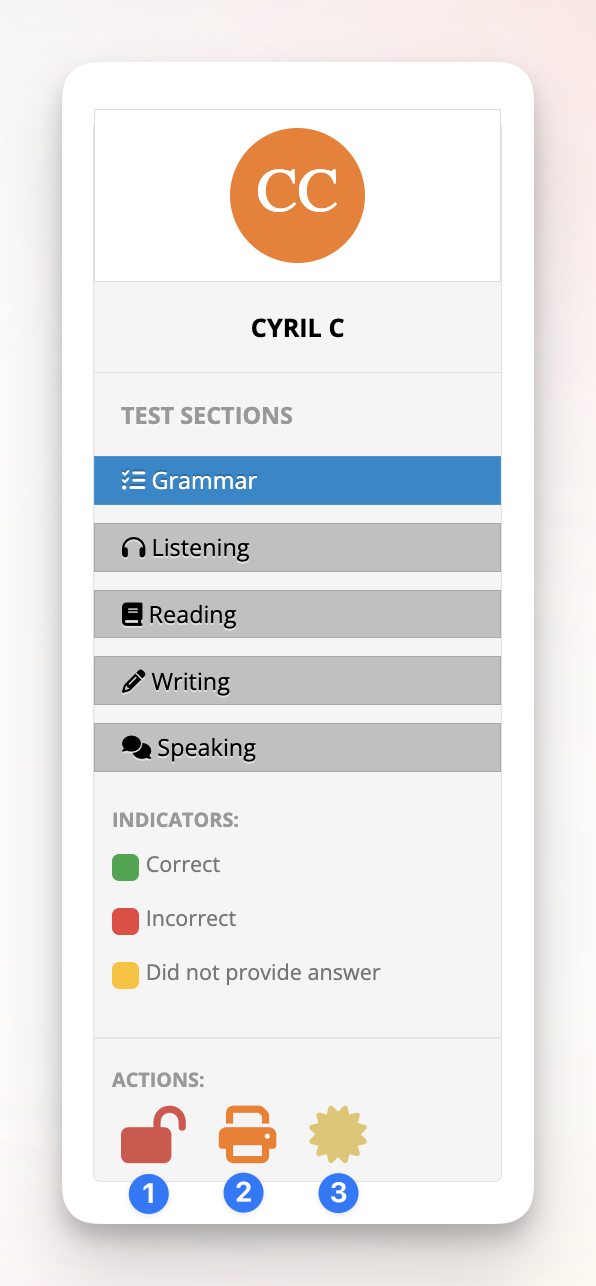The width and height of the screenshot is (596, 1286).
Task: Click the CYRIL C name label
Action: pyautogui.click(x=297, y=327)
